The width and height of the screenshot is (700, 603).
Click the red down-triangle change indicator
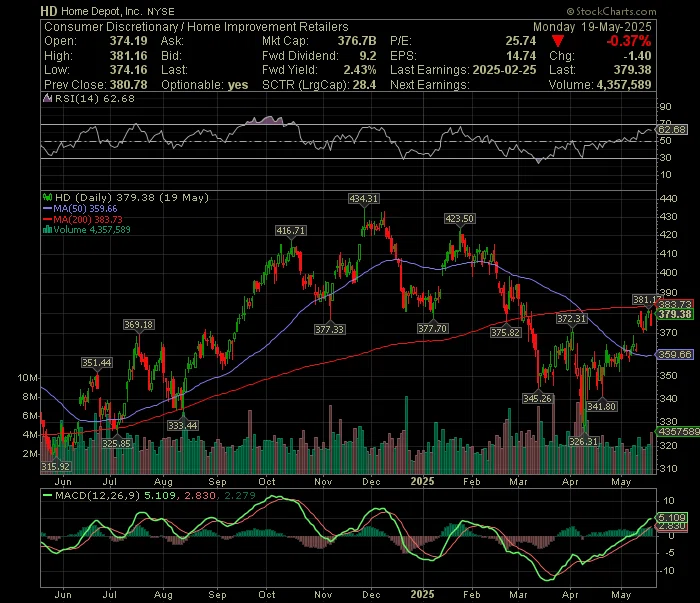[558, 41]
